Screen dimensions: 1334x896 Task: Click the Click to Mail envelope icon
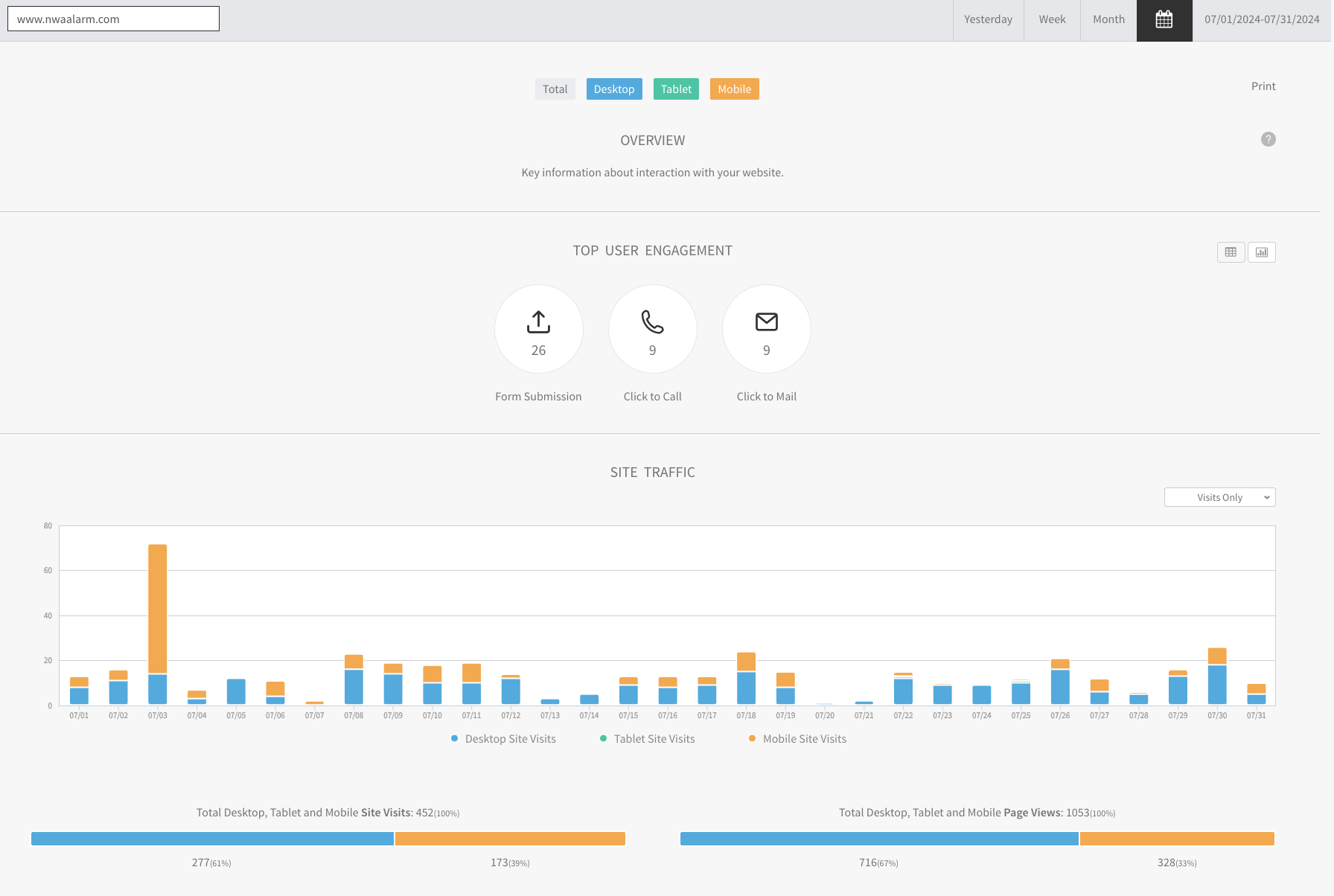click(766, 322)
